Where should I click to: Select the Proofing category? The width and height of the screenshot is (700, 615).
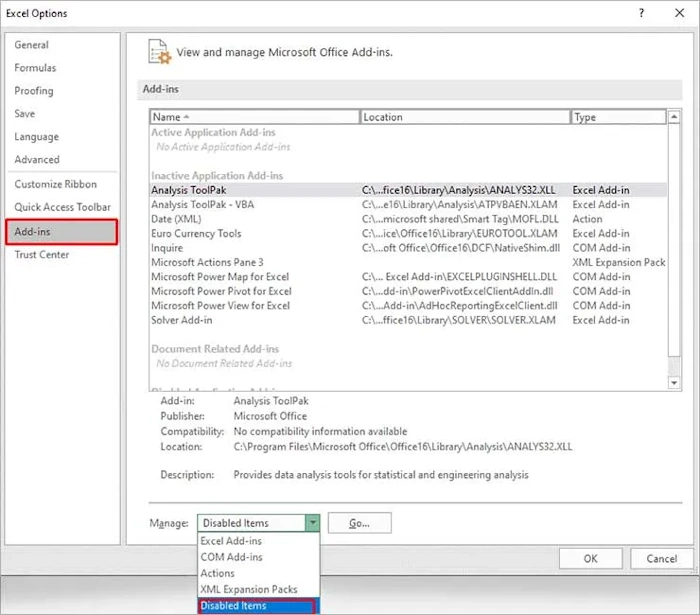click(33, 91)
